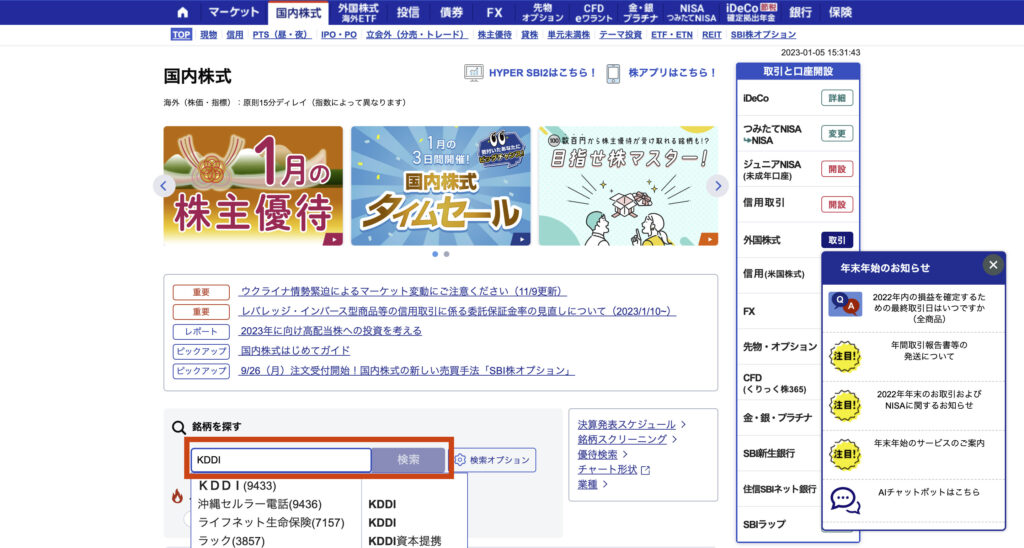Open the 貸株 sub-navigation link
1024x548 pixels.
coord(530,35)
